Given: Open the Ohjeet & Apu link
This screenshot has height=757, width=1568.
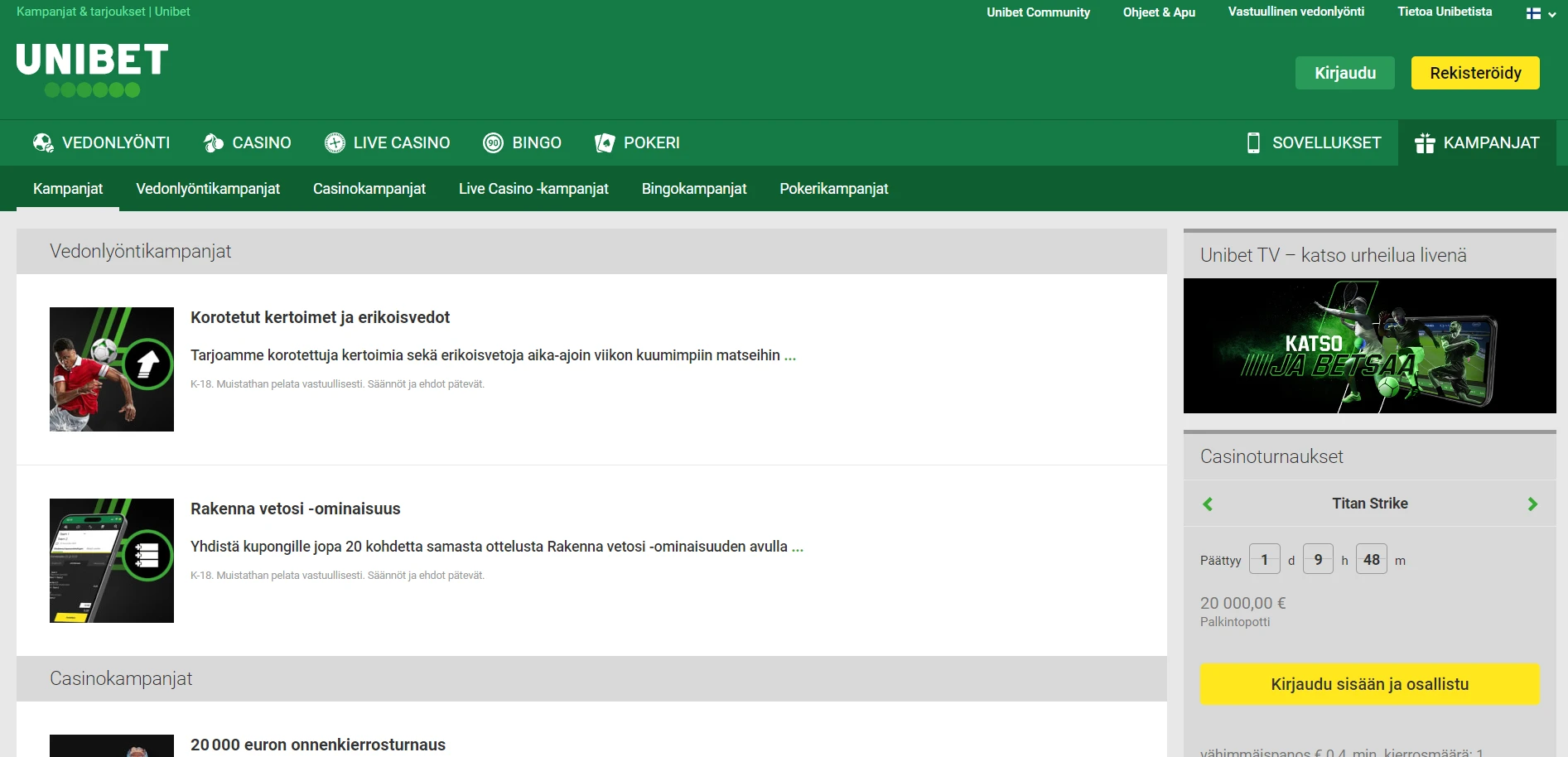Looking at the screenshot, I should point(1159,12).
